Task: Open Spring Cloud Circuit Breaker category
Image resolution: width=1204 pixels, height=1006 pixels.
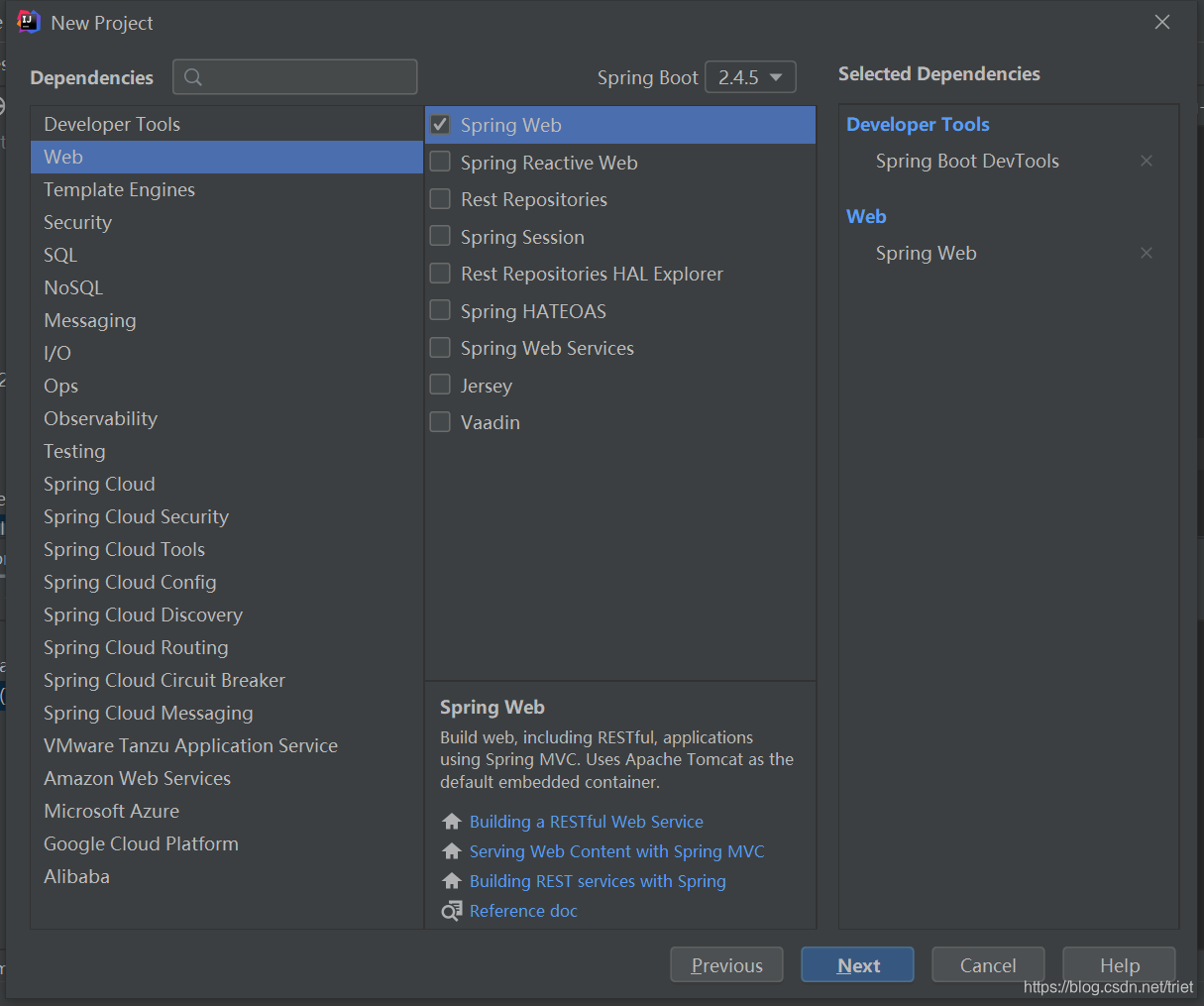Action: click(x=227, y=680)
